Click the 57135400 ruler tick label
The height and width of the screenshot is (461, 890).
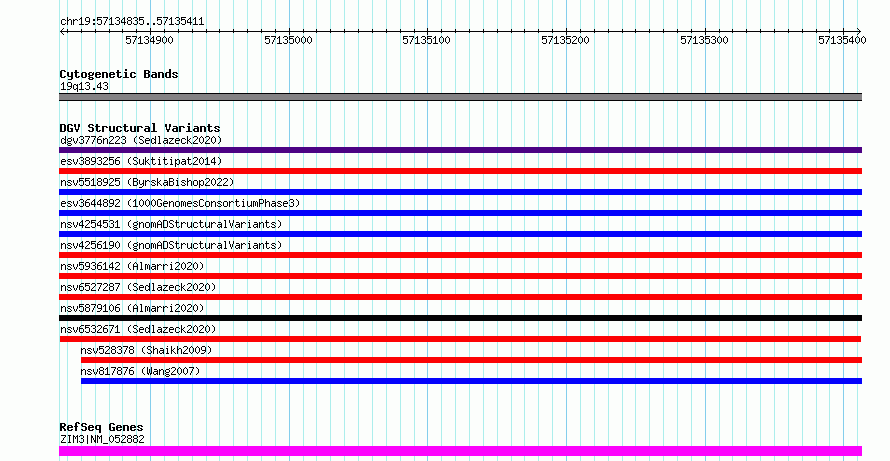coord(842,40)
